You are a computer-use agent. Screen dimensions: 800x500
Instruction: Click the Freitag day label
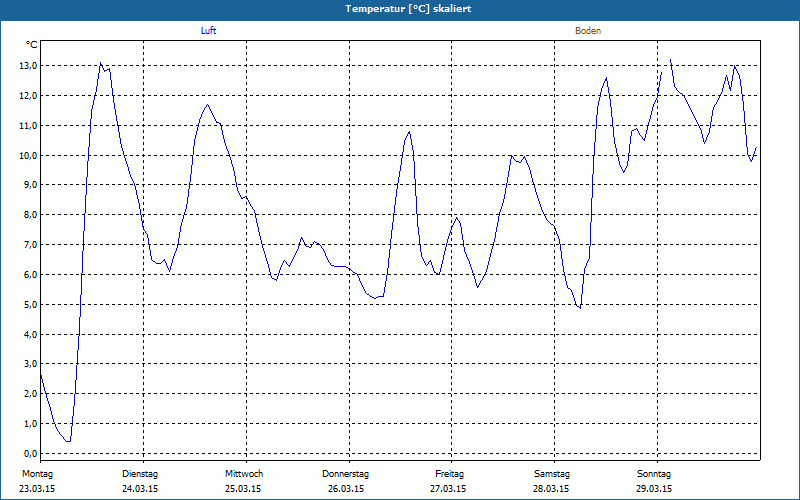(x=449, y=474)
